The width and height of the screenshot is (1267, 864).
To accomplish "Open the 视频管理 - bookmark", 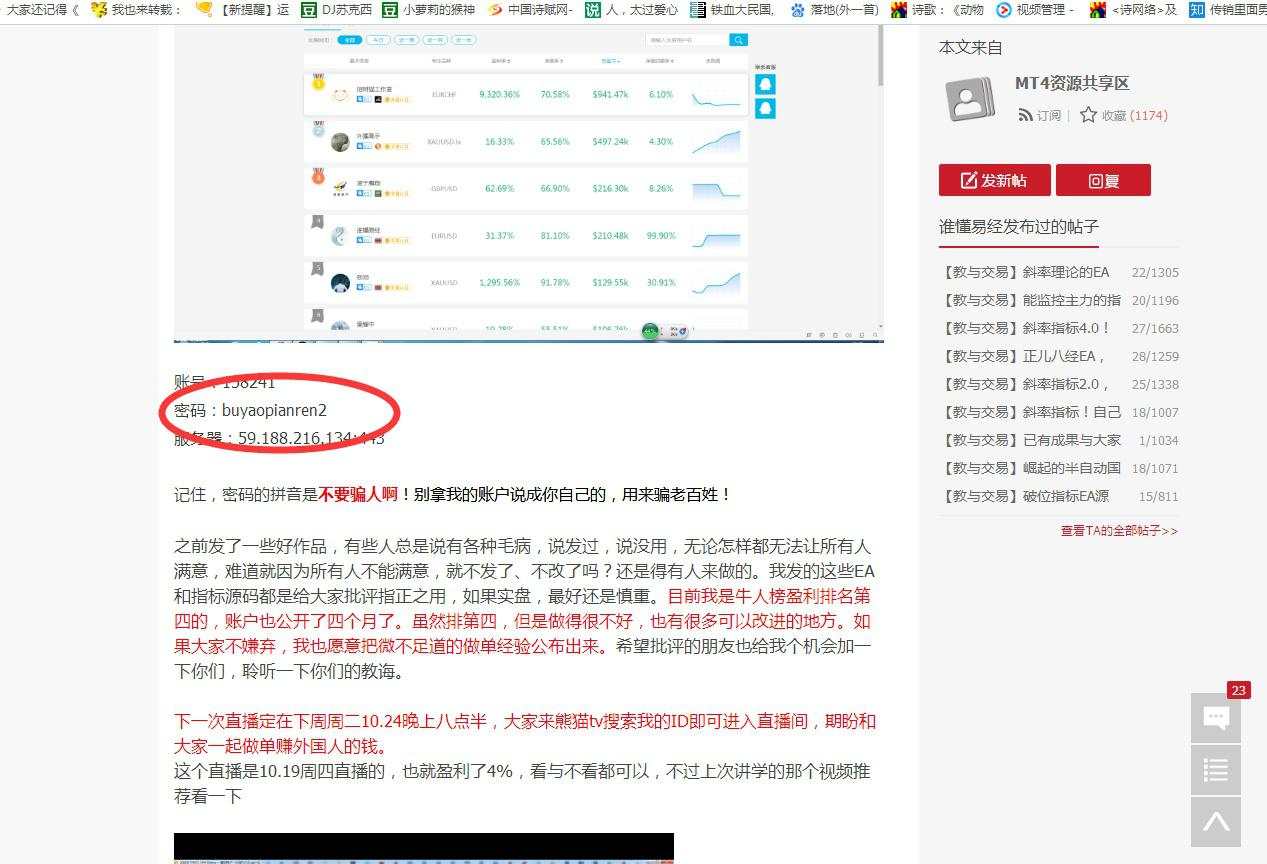I will point(1035,10).
